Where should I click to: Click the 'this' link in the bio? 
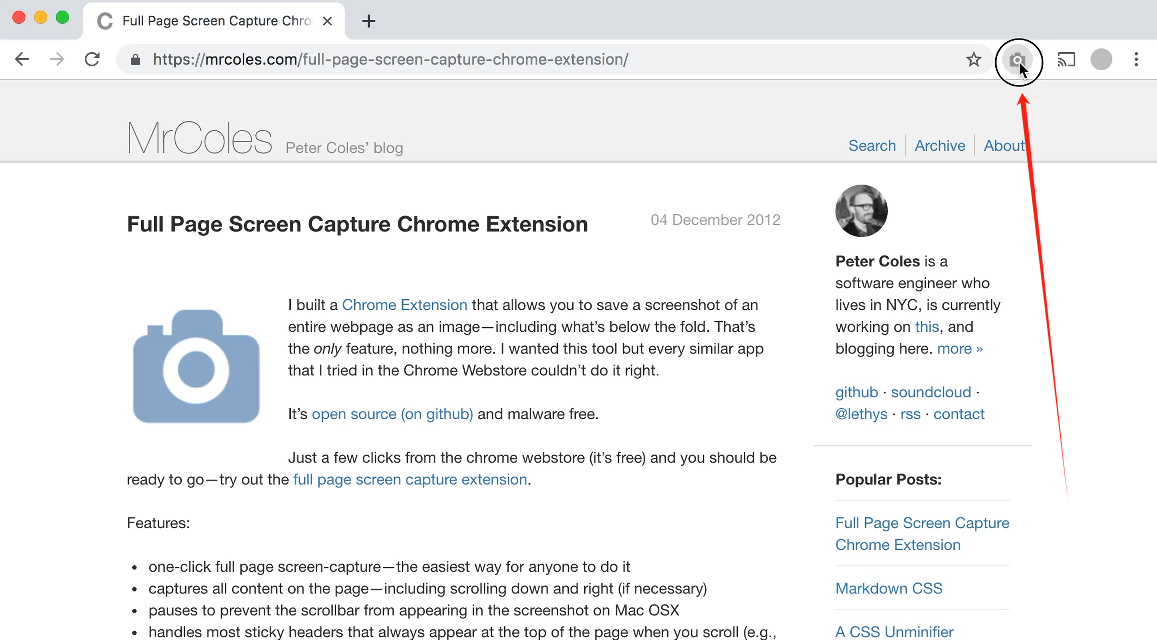pyautogui.click(x=927, y=327)
